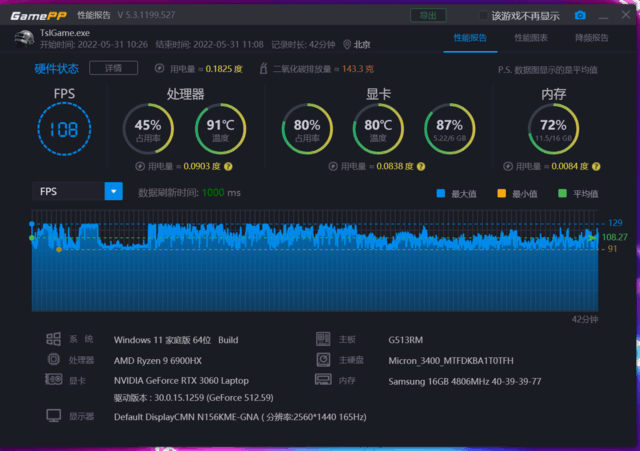
Task: Click the Default DisplayCMN N156KME-GNA text
Action: click(240, 417)
